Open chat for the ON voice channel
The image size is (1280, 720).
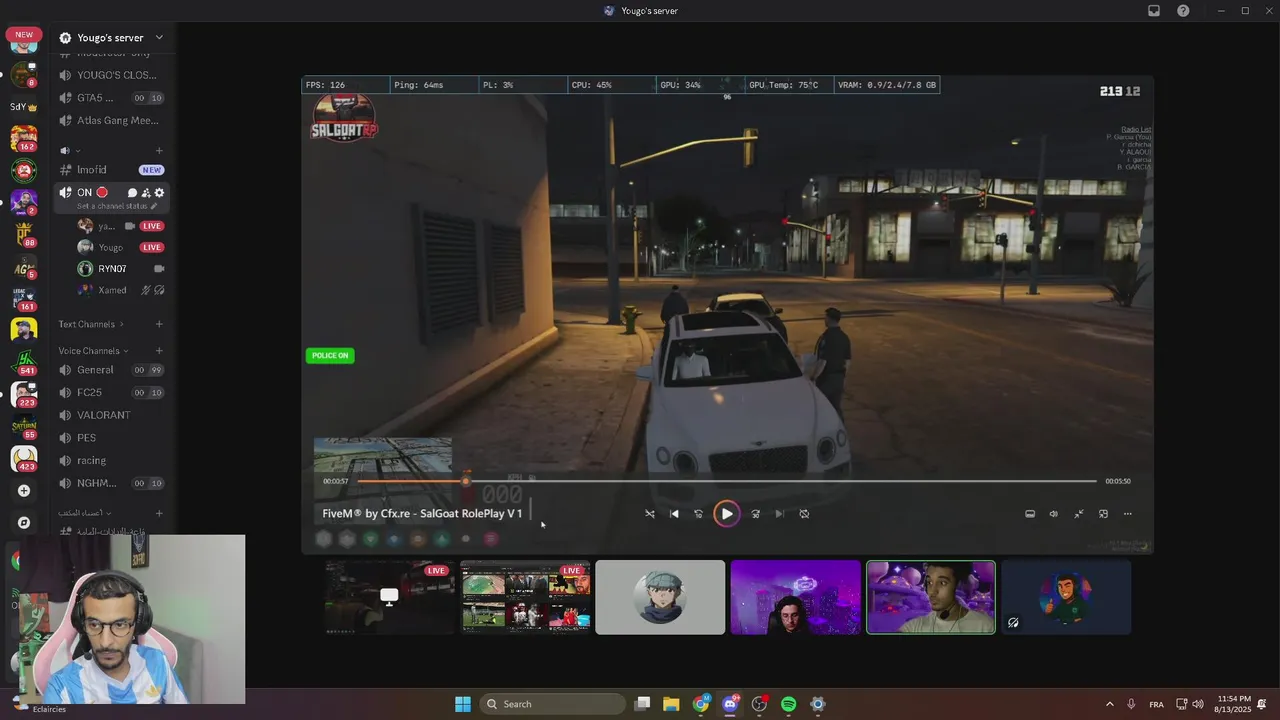point(132,193)
